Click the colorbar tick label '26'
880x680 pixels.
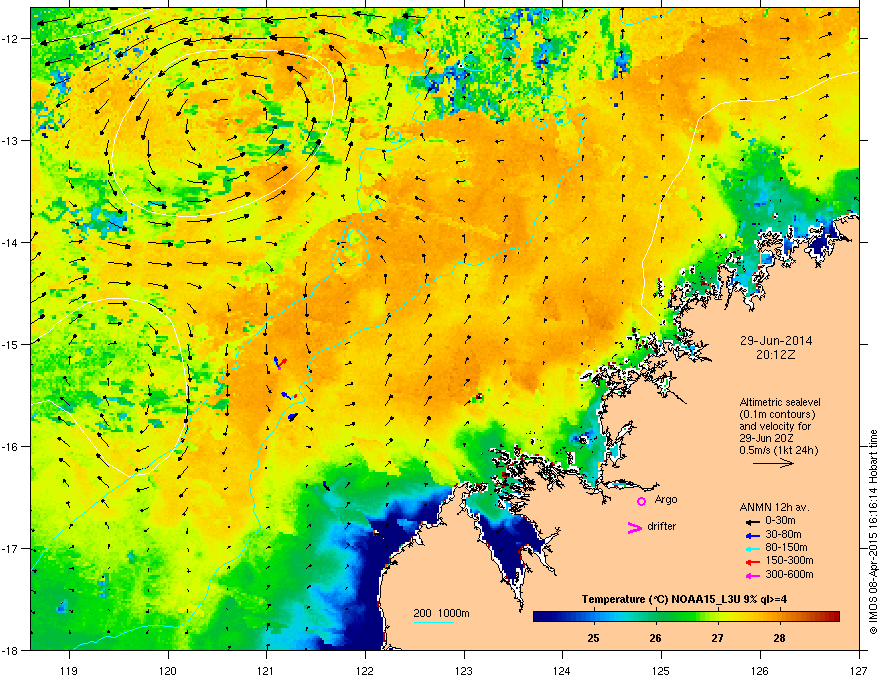[x=655, y=638]
